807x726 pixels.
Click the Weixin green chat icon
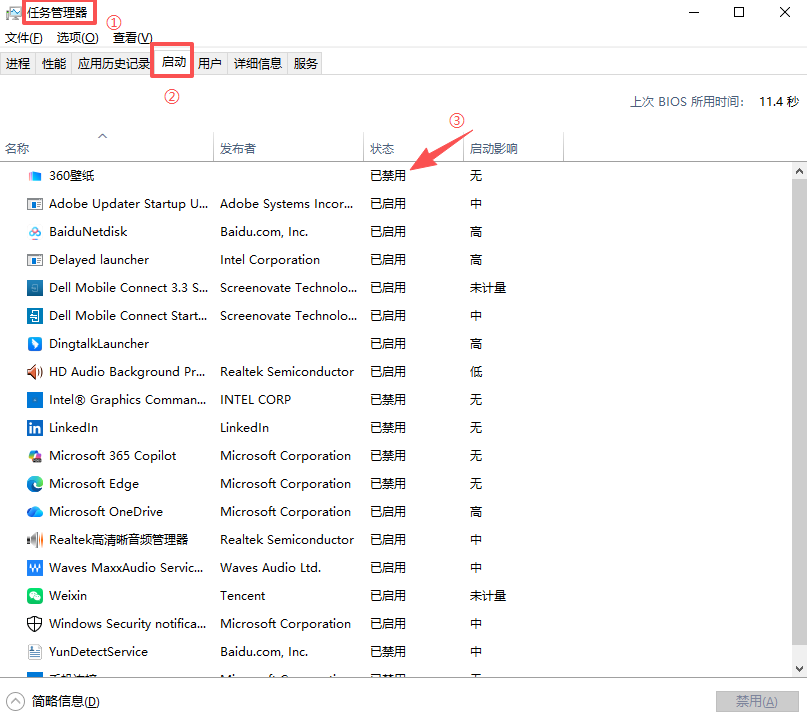coord(34,596)
